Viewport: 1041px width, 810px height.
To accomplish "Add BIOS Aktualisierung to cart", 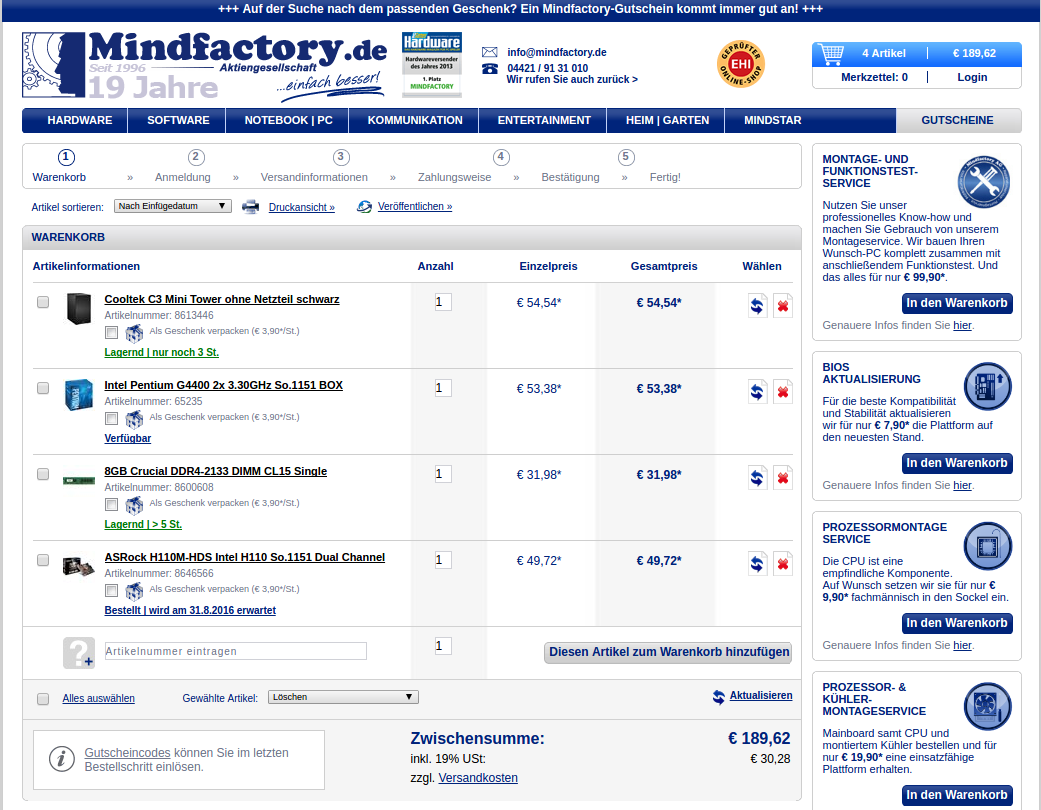I will coord(957,463).
